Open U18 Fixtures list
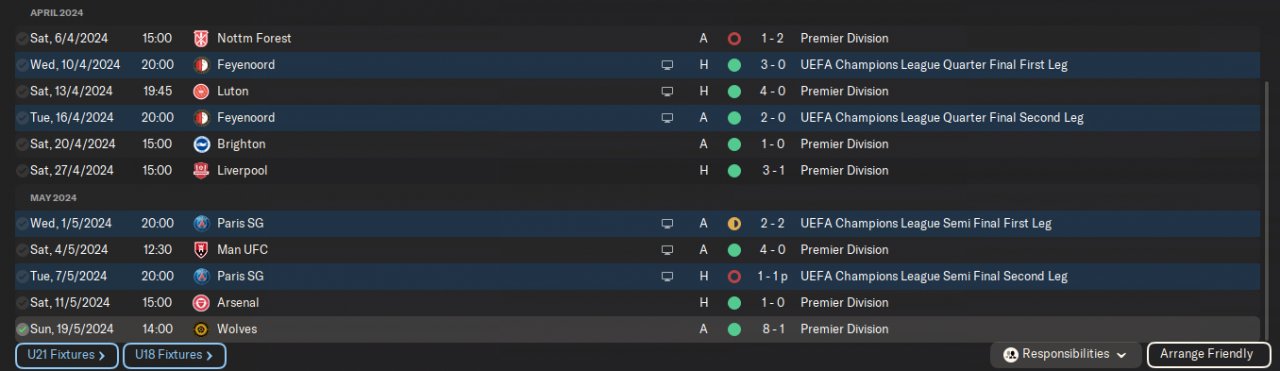Viewport: 1280px width, 371px height. 174,355
